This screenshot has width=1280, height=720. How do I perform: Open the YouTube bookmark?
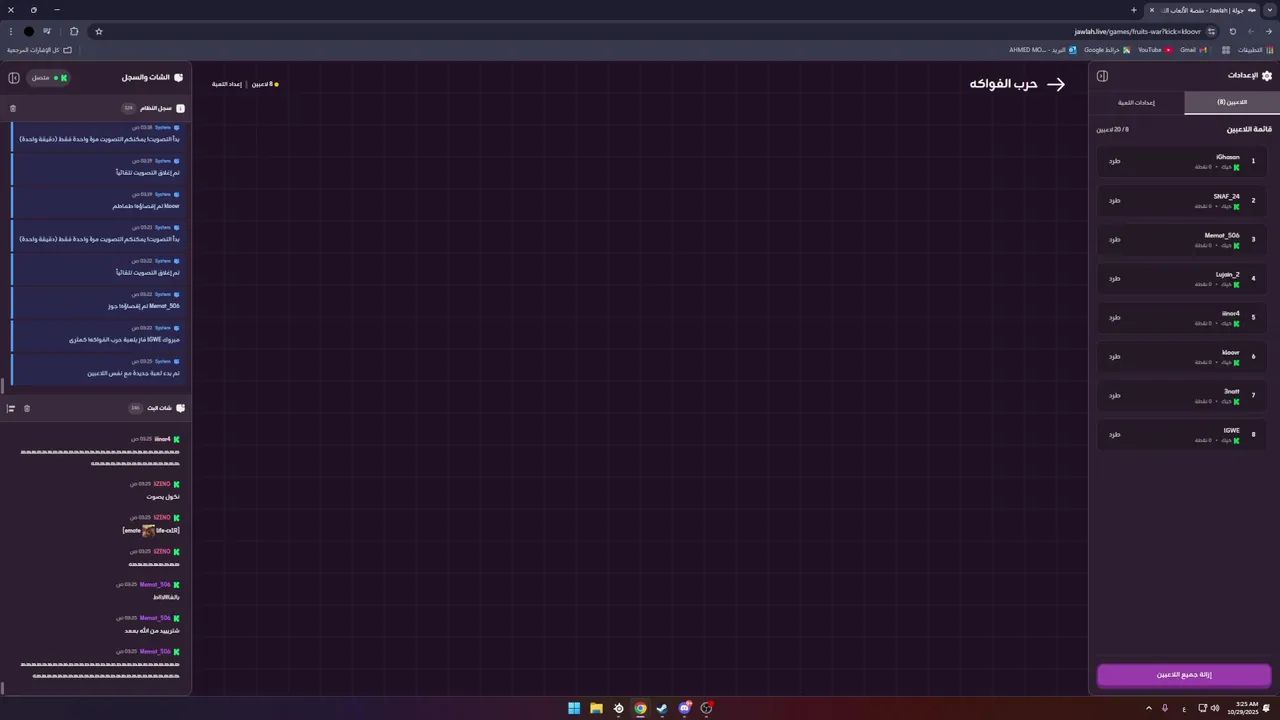click(x=1155, y=49)
